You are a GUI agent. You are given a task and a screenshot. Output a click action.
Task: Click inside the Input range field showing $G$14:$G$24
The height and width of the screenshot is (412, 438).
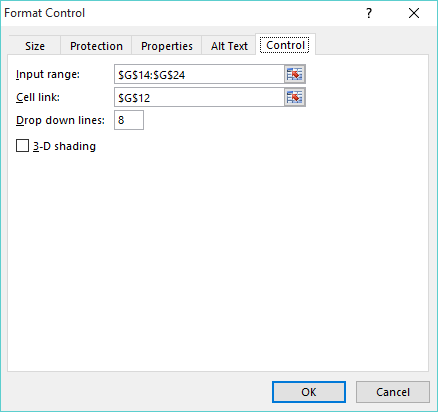[x=199, y=74]
